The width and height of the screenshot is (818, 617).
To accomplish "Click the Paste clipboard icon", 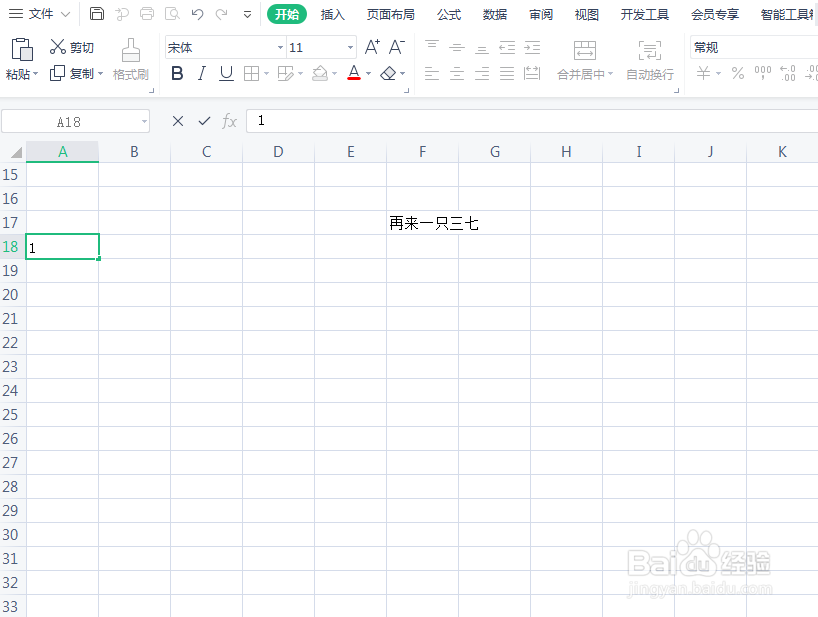I will (22, 50).
